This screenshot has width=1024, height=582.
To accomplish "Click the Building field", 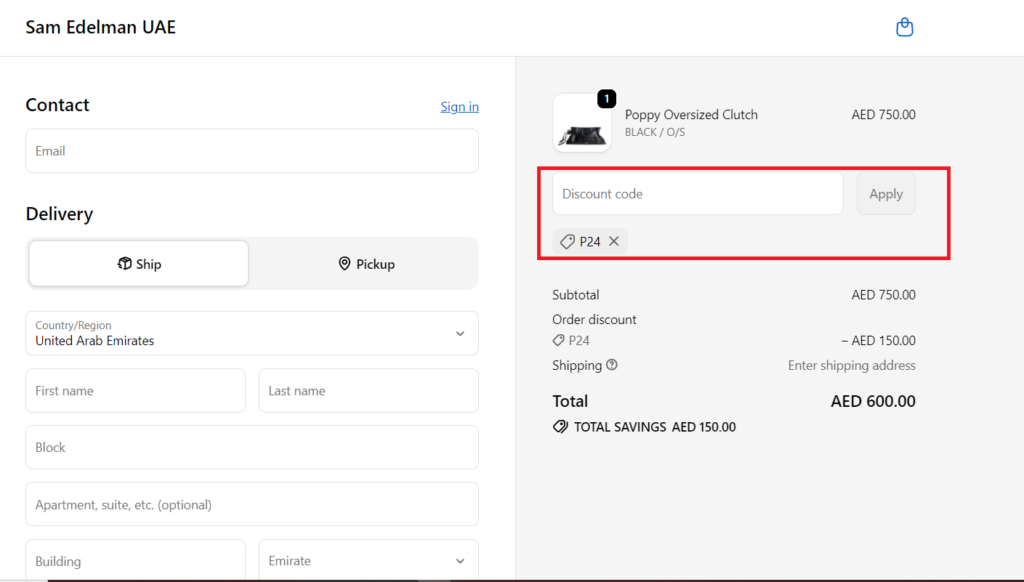I will pos(136,560).
